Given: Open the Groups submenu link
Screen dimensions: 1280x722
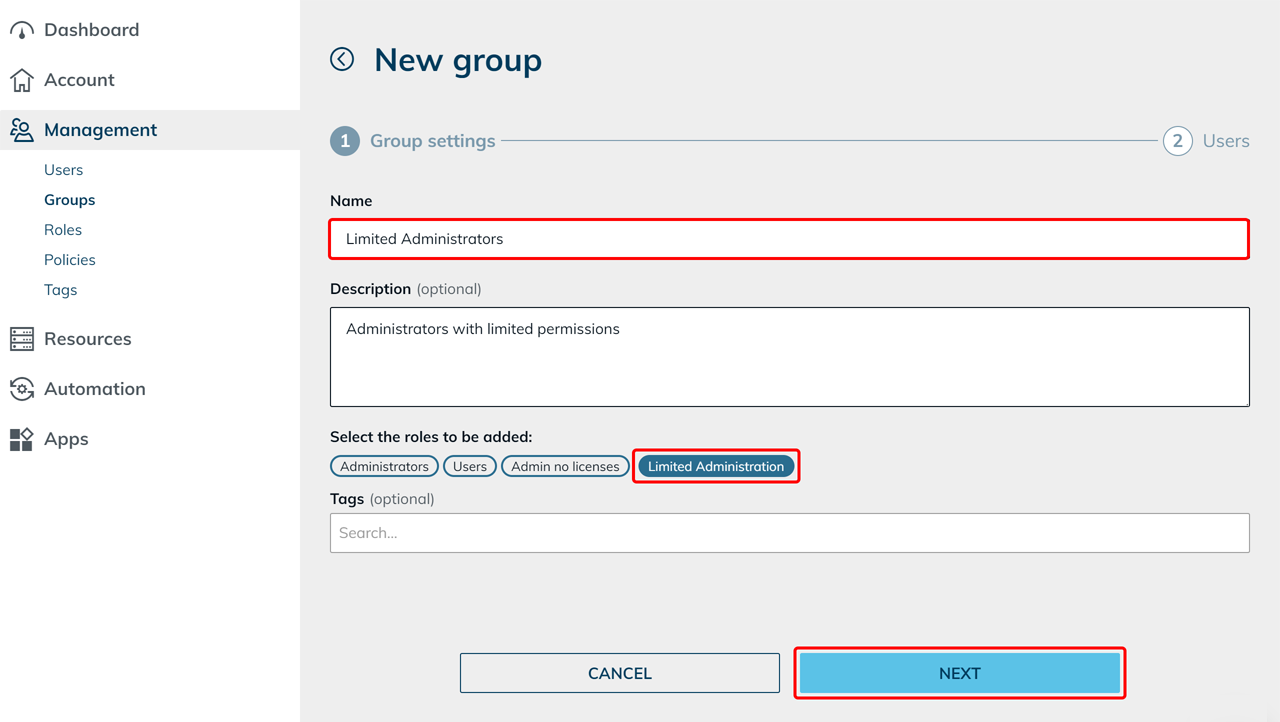Looking at the screenshot, I should tap(69, 200).
